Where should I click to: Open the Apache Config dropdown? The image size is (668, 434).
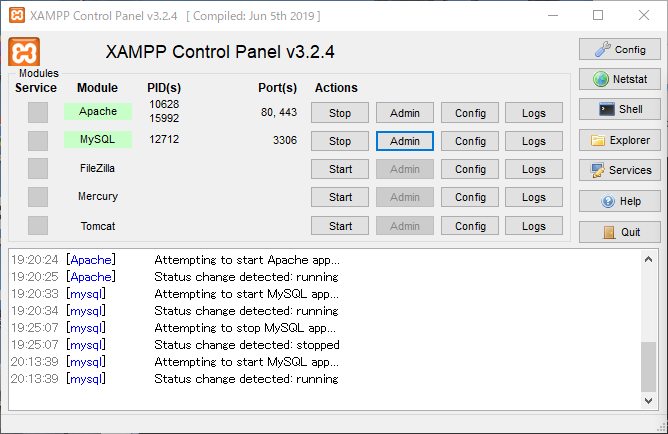coord(470,113)
